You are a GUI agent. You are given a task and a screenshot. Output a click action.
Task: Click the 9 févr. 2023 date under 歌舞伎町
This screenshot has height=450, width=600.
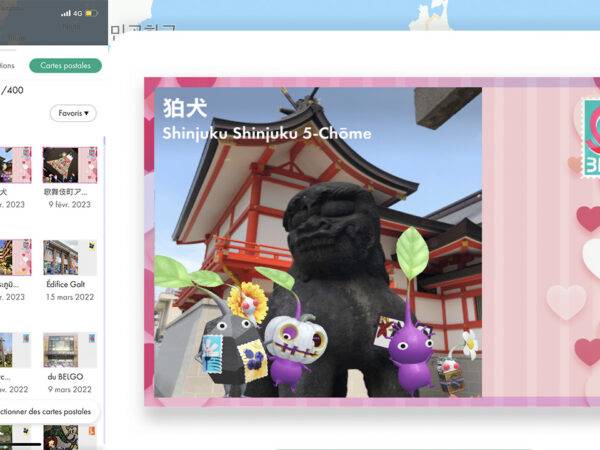(x=70, y=204)
